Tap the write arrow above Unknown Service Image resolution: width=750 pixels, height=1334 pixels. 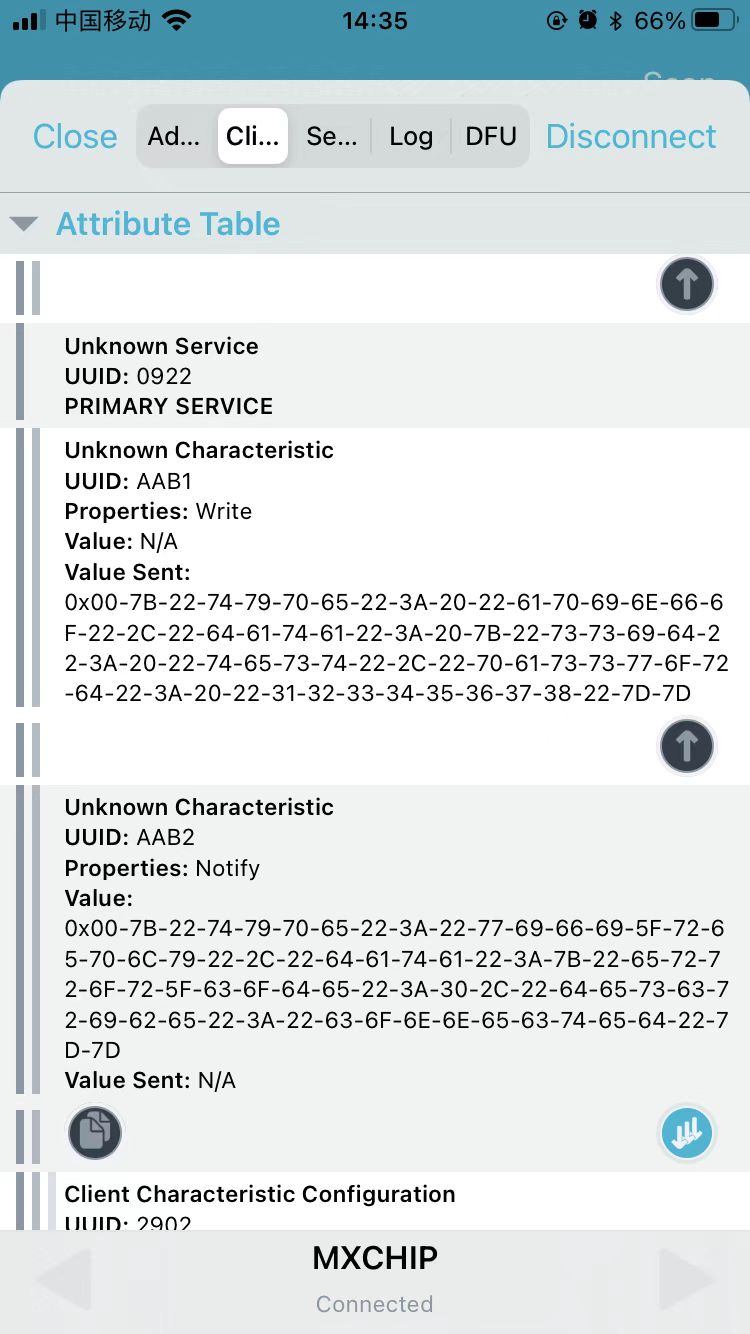(x=686, y=285)
